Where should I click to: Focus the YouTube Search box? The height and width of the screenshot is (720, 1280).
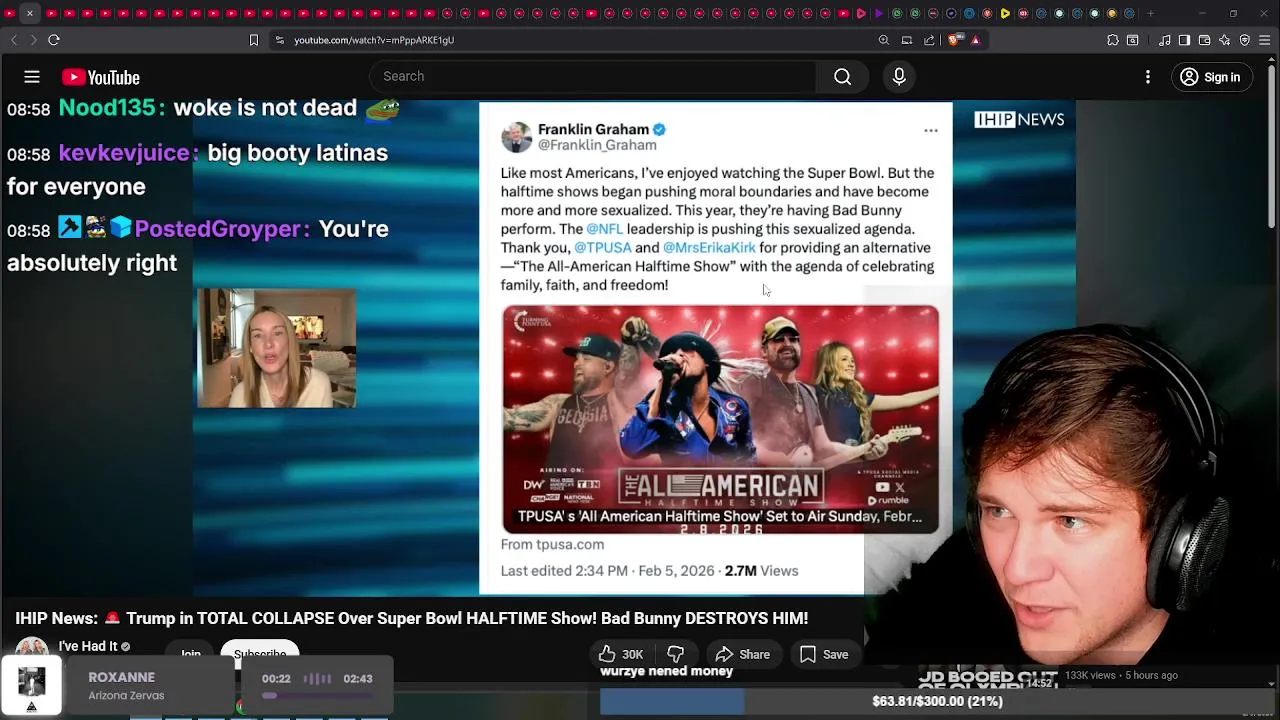pyautogui.click(x=593, y=77)
